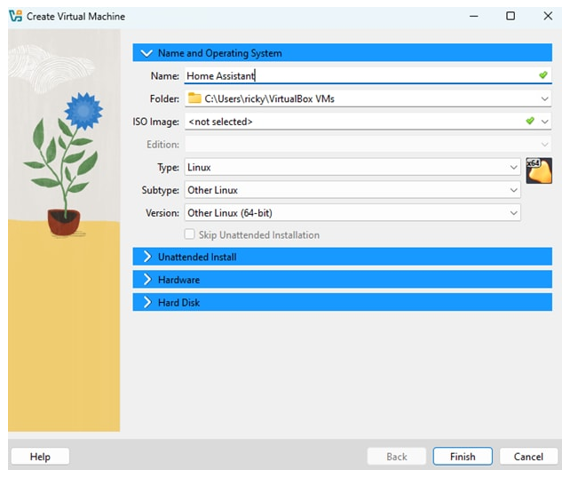Open the Version dropdown Other Linux (64-bit)
The width and height of the screenshot is (570, 479).
pyautogui.click(x=352, y=213)
